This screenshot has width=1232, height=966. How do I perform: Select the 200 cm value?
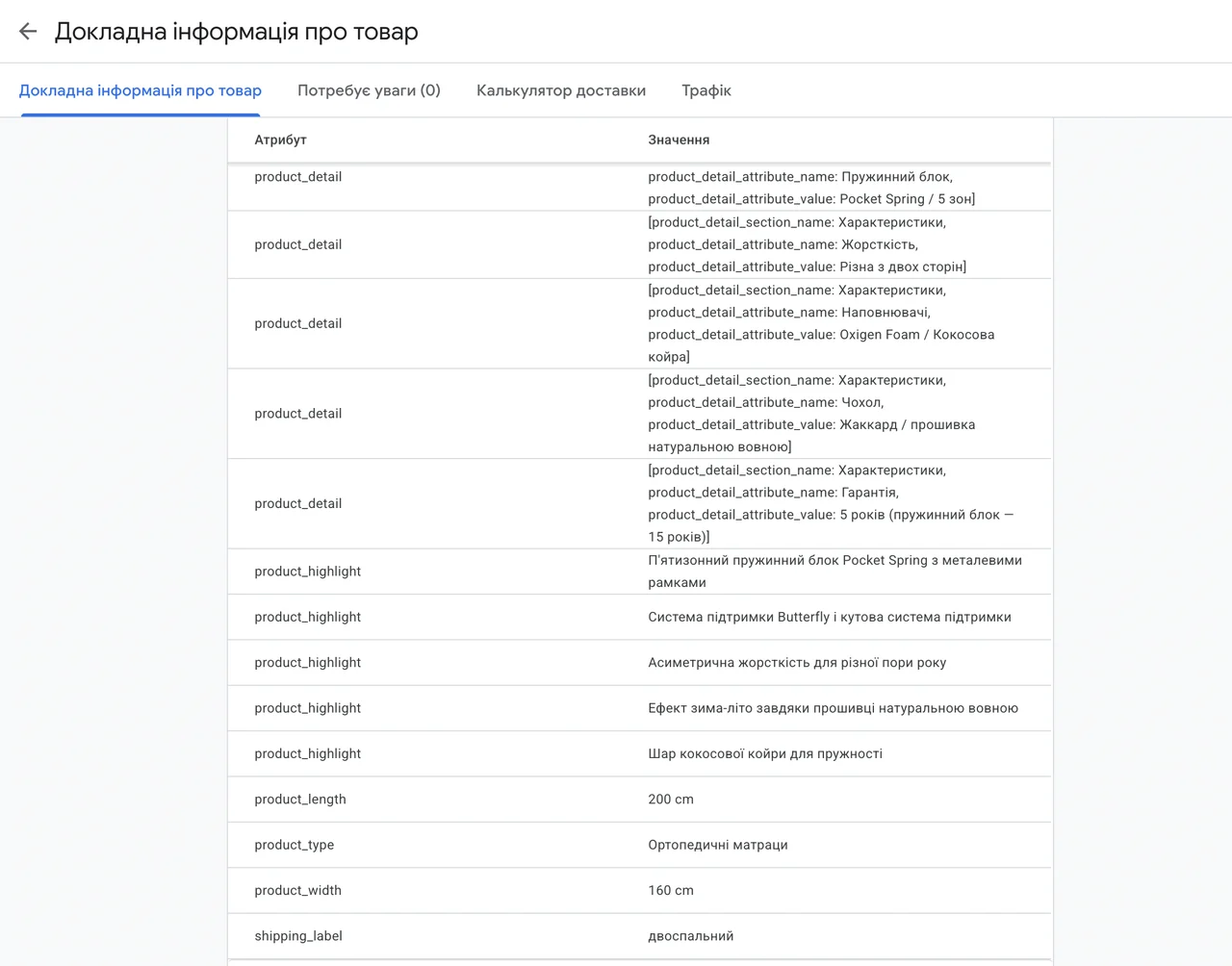tap(671, 800)
